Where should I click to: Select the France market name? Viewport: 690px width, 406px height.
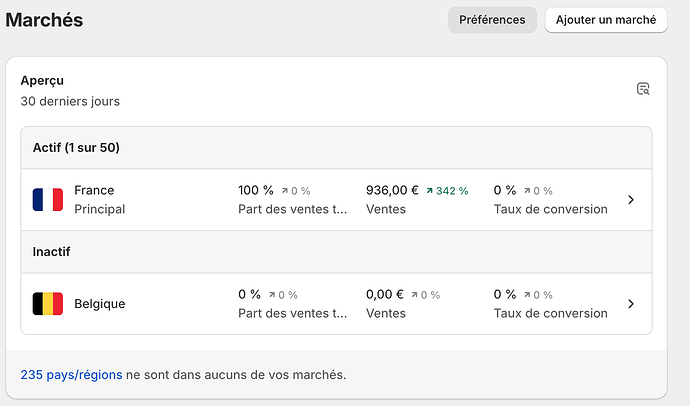pyautogui.click(x=94, y=190)
